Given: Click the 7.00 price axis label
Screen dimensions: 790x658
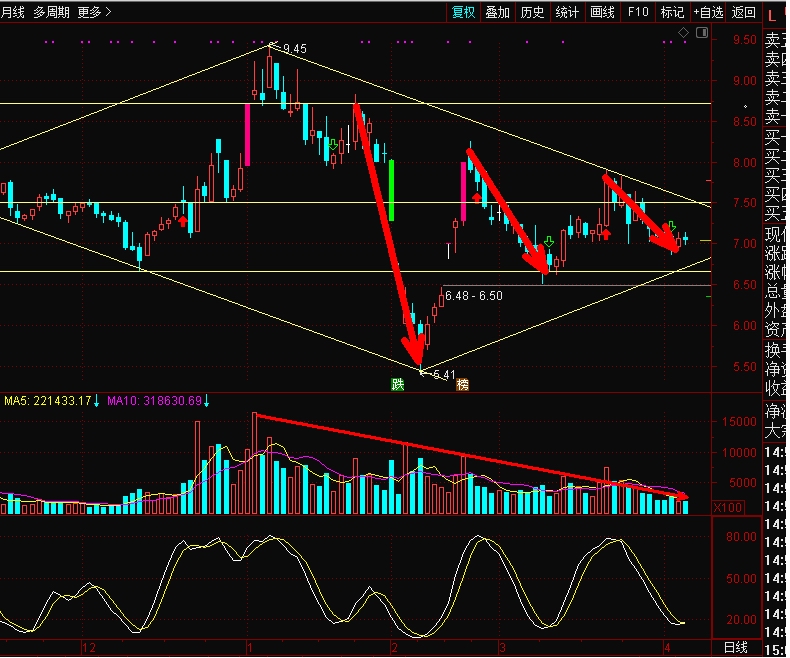Looking at the screenshot, I should (x=744, y=244).
